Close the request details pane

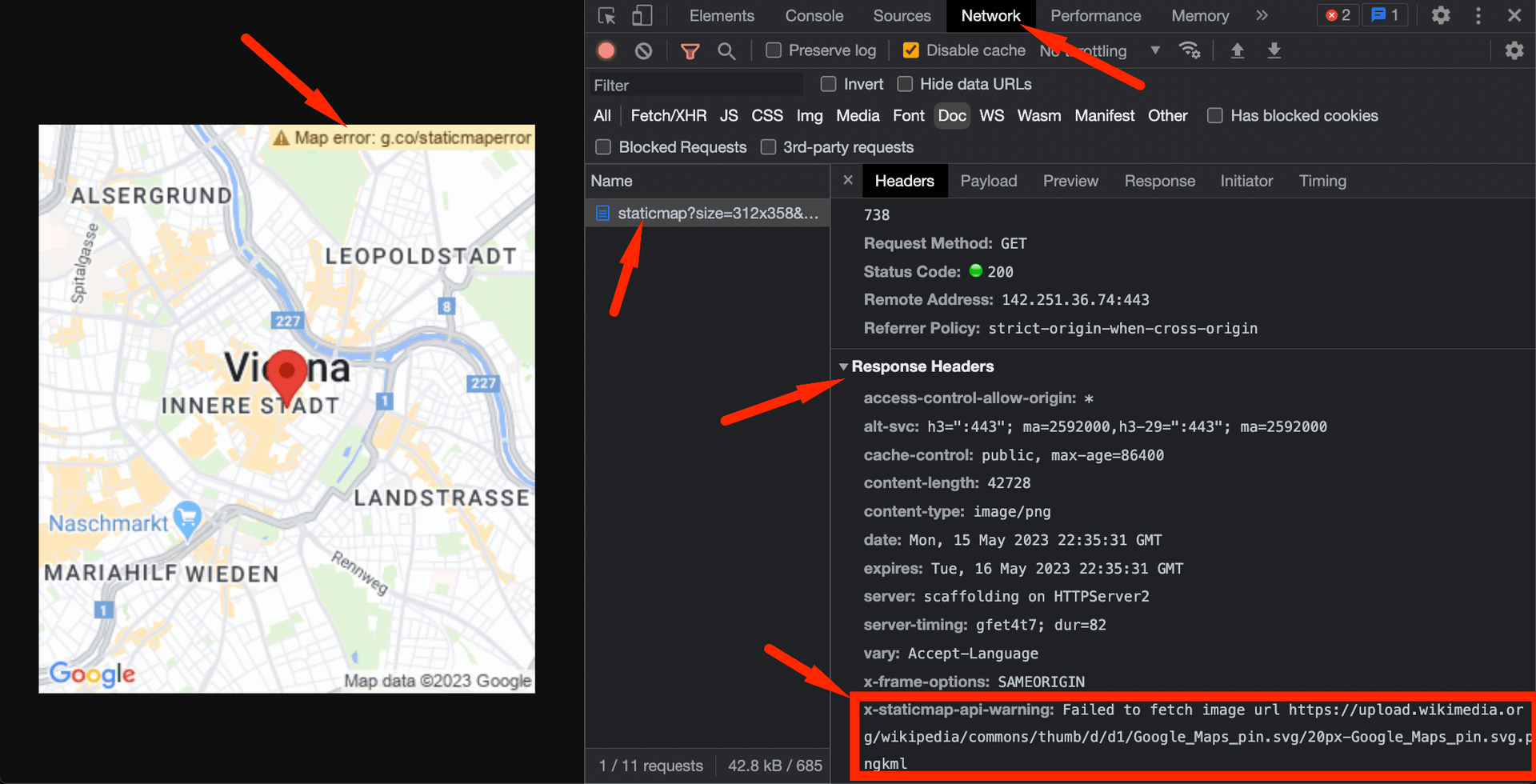848,180
